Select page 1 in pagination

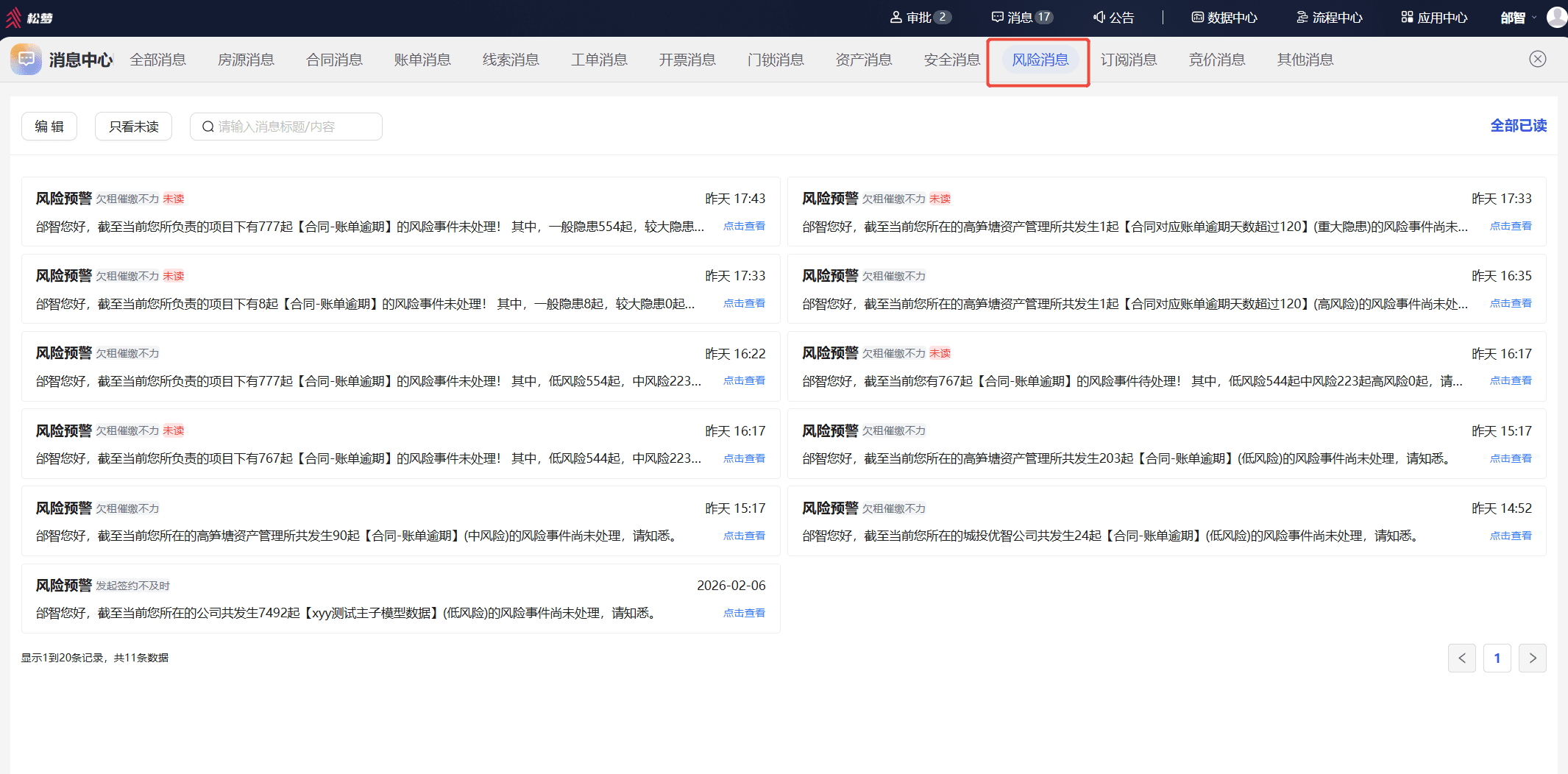(1497, 658)
